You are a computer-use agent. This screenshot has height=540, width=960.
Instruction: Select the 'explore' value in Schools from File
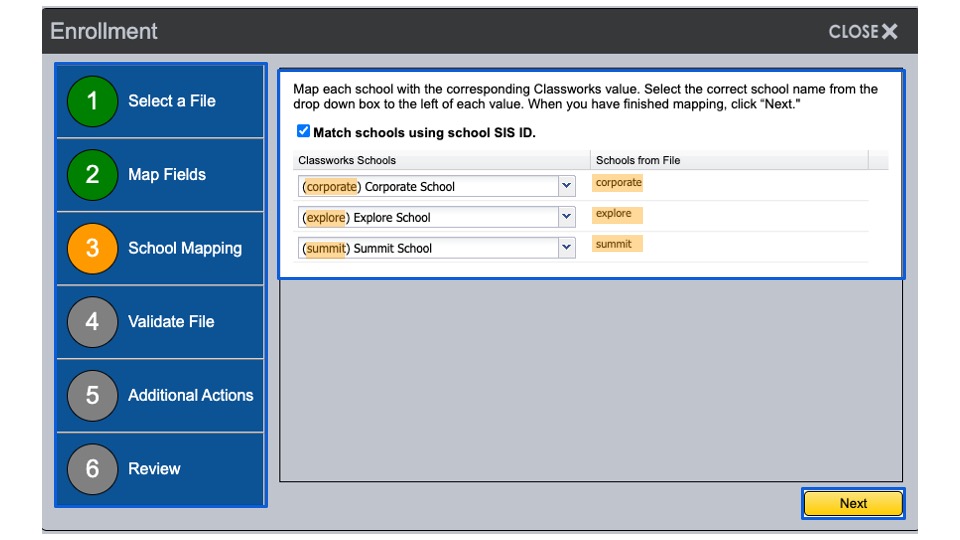click(613, 214)
